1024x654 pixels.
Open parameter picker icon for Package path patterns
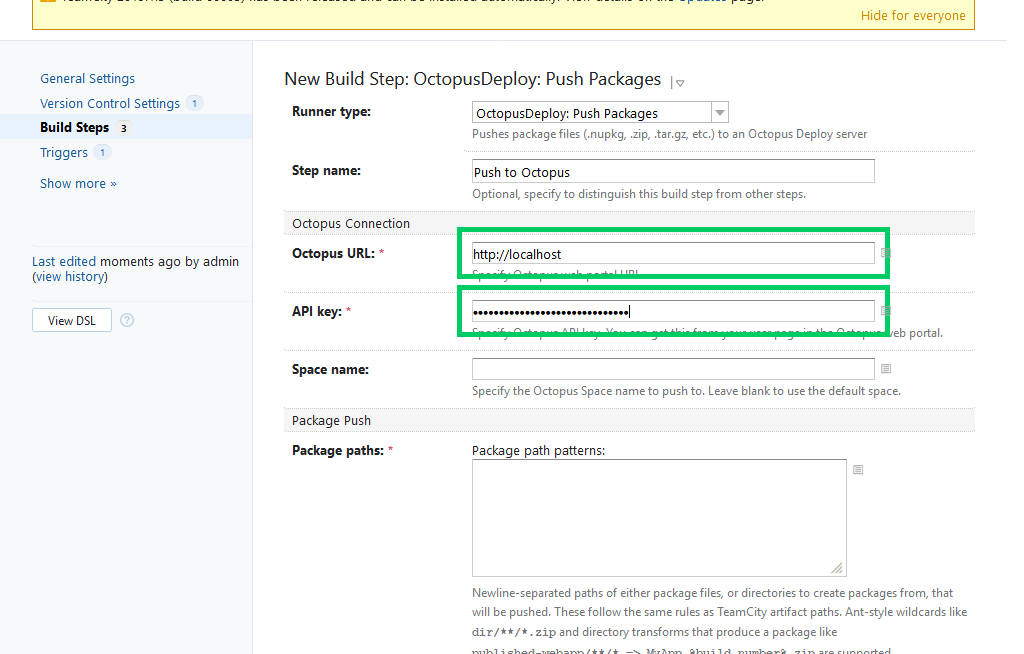coord(858,470)
